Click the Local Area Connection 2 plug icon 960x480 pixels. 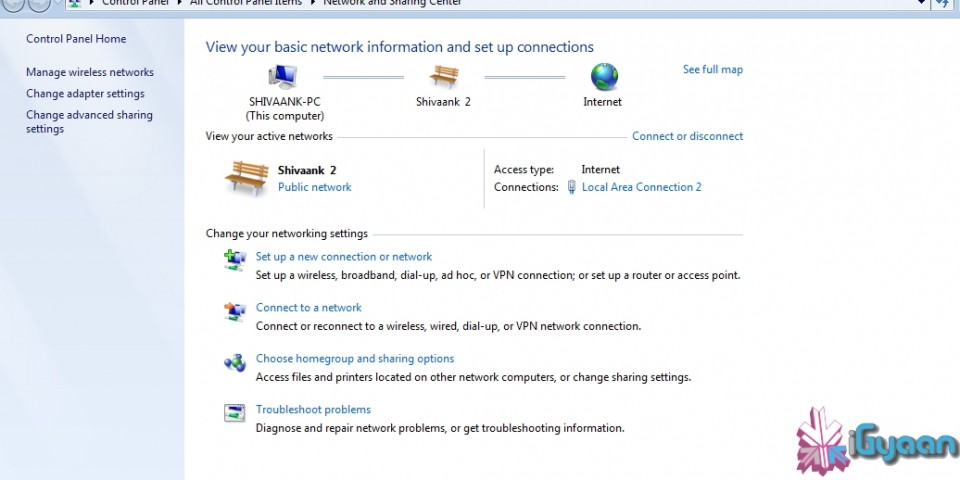point(571,187)
